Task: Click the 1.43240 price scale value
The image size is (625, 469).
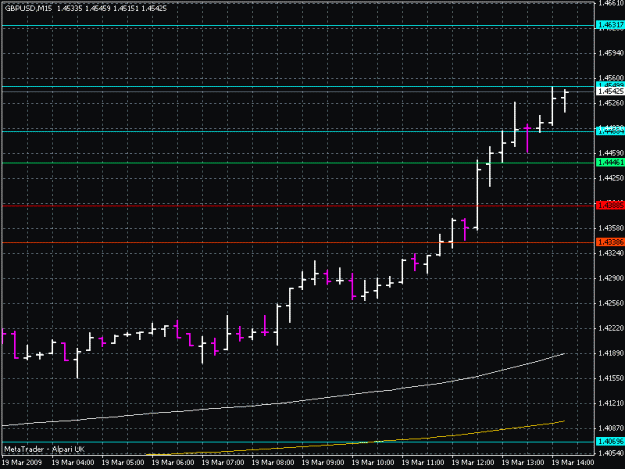Action: pos(611,253)
